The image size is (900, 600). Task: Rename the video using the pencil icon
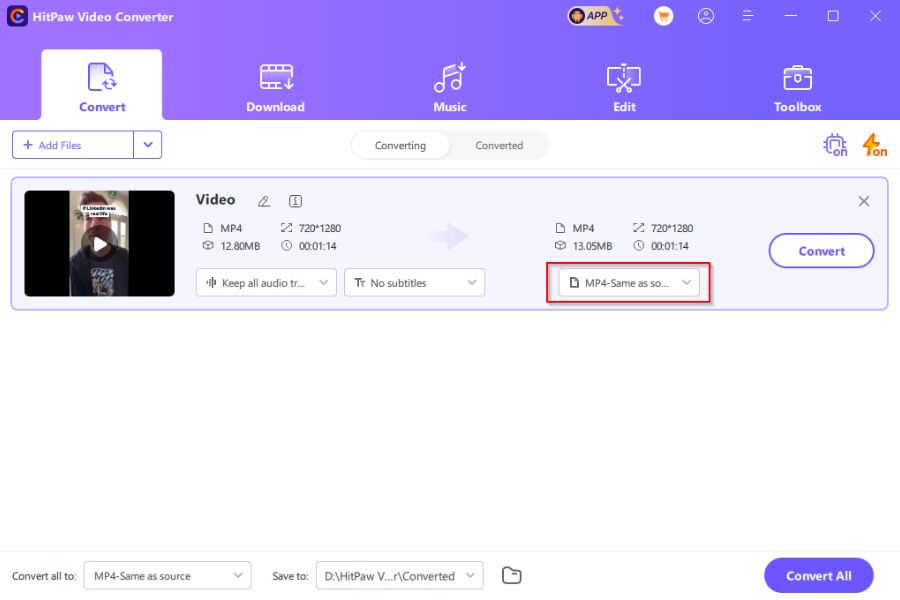point(262,200)
